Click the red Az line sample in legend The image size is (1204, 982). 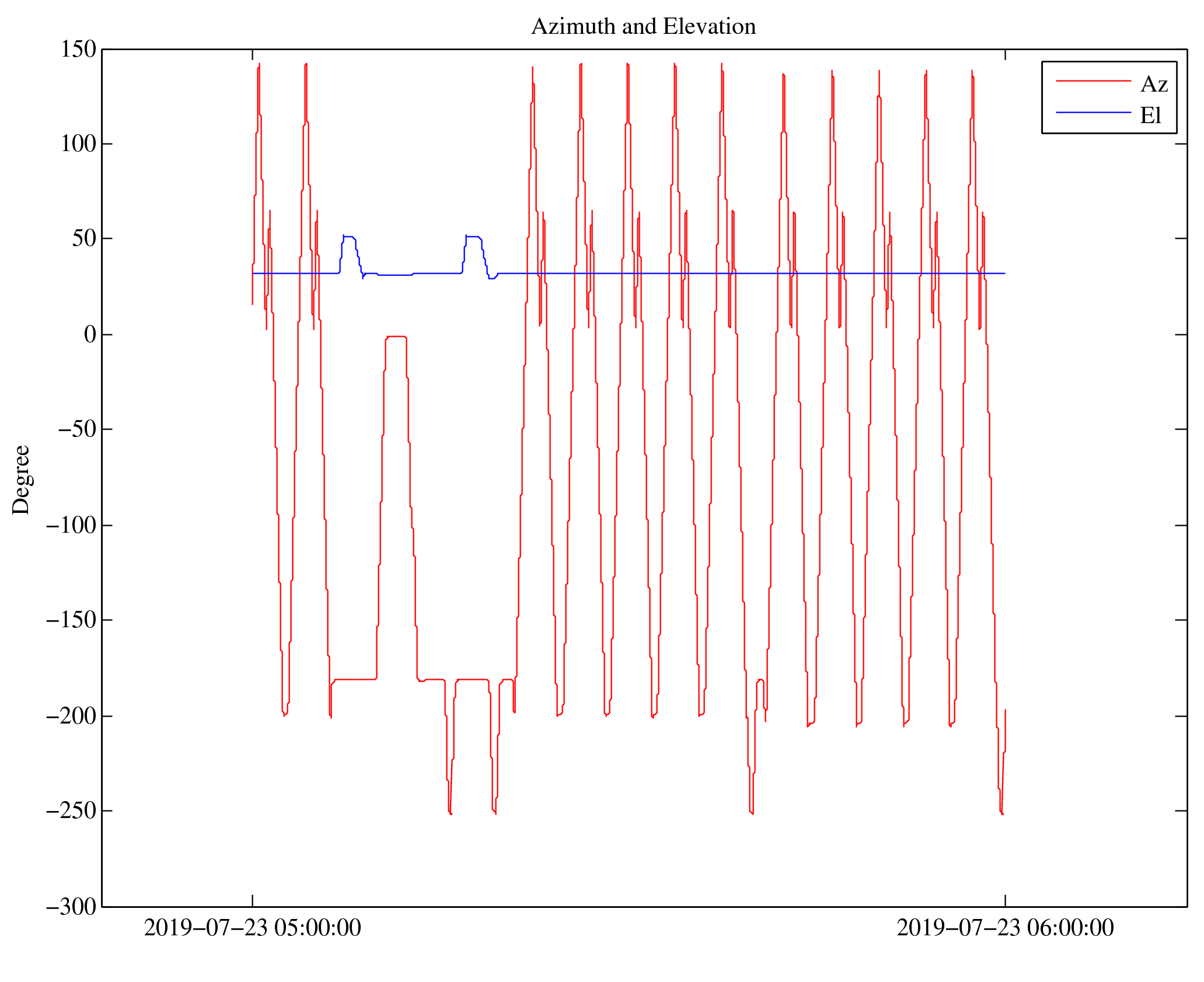(1093, 81)
